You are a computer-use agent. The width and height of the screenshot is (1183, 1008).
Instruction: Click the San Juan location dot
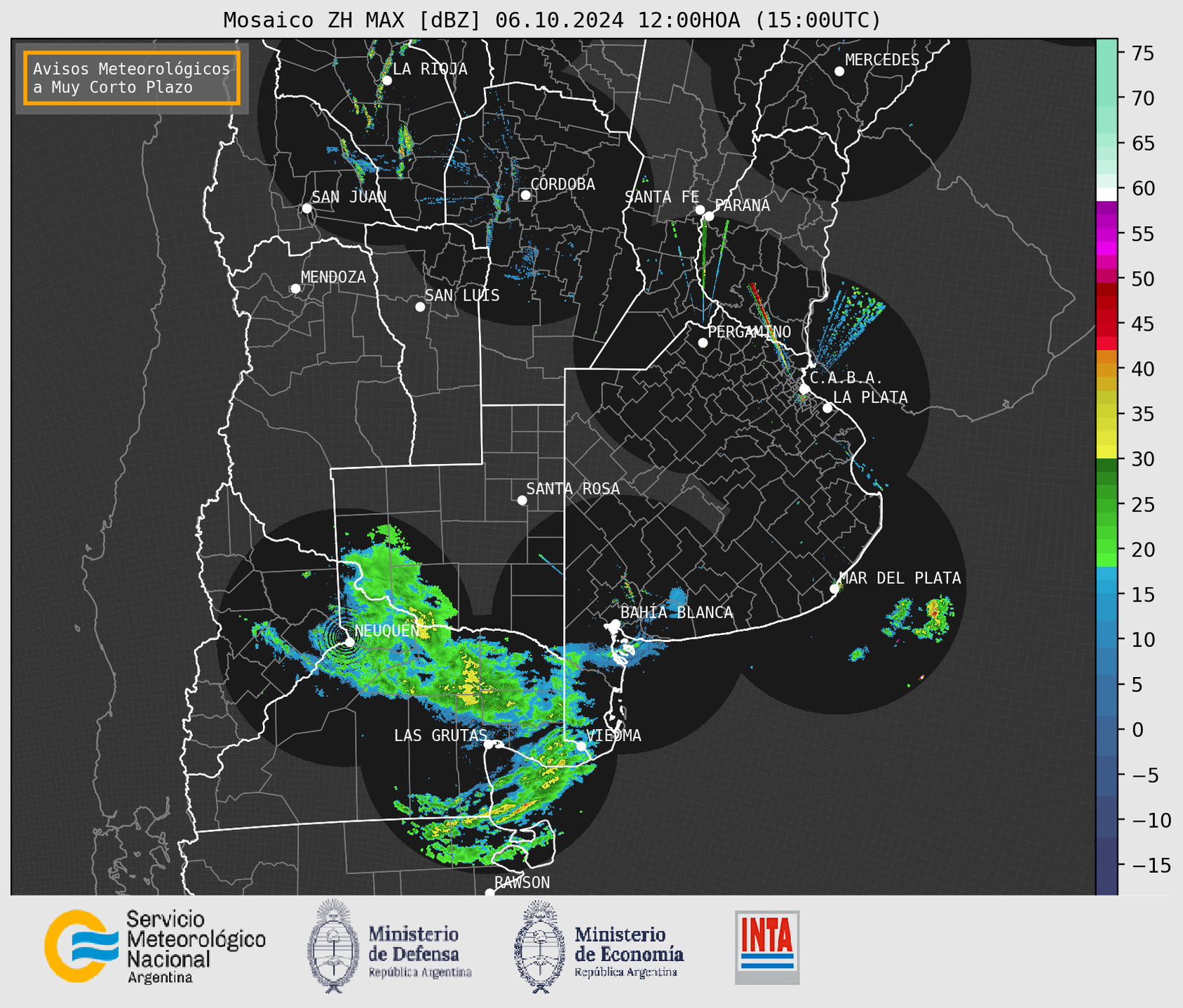pos(306,208)
